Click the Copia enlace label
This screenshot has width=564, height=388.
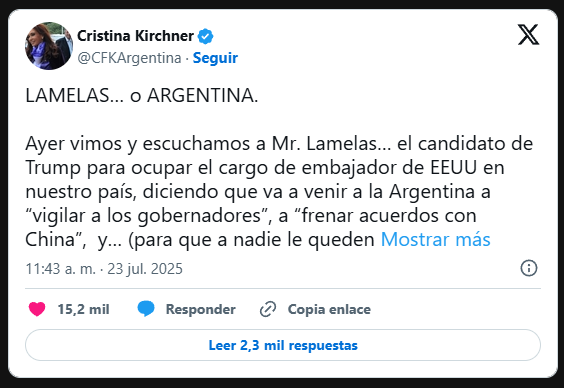coord(329,309)
